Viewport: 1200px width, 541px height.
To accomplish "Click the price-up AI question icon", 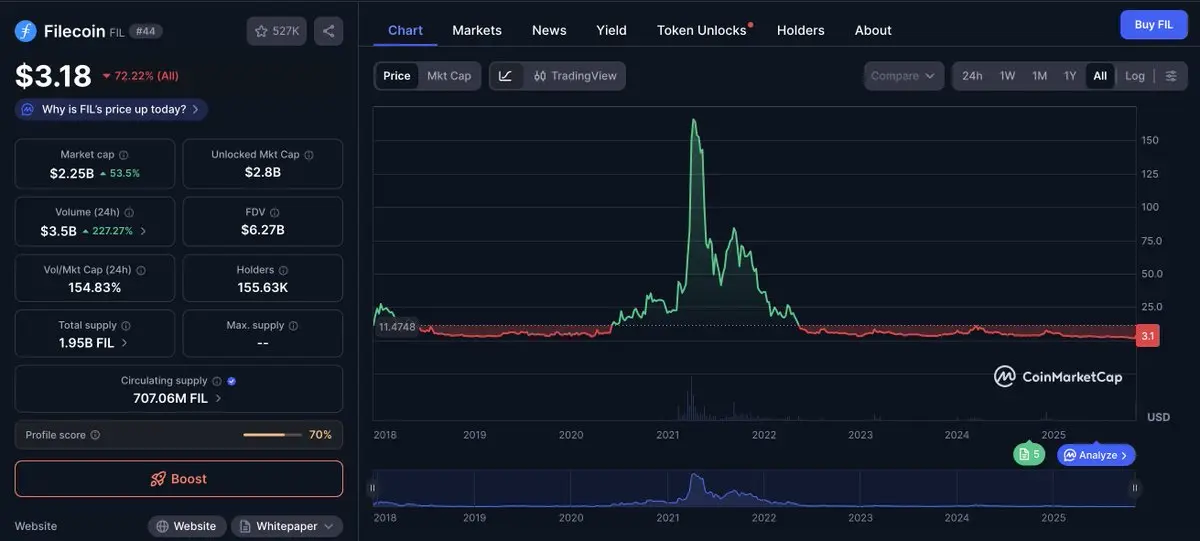I will (x=28, y=110).
